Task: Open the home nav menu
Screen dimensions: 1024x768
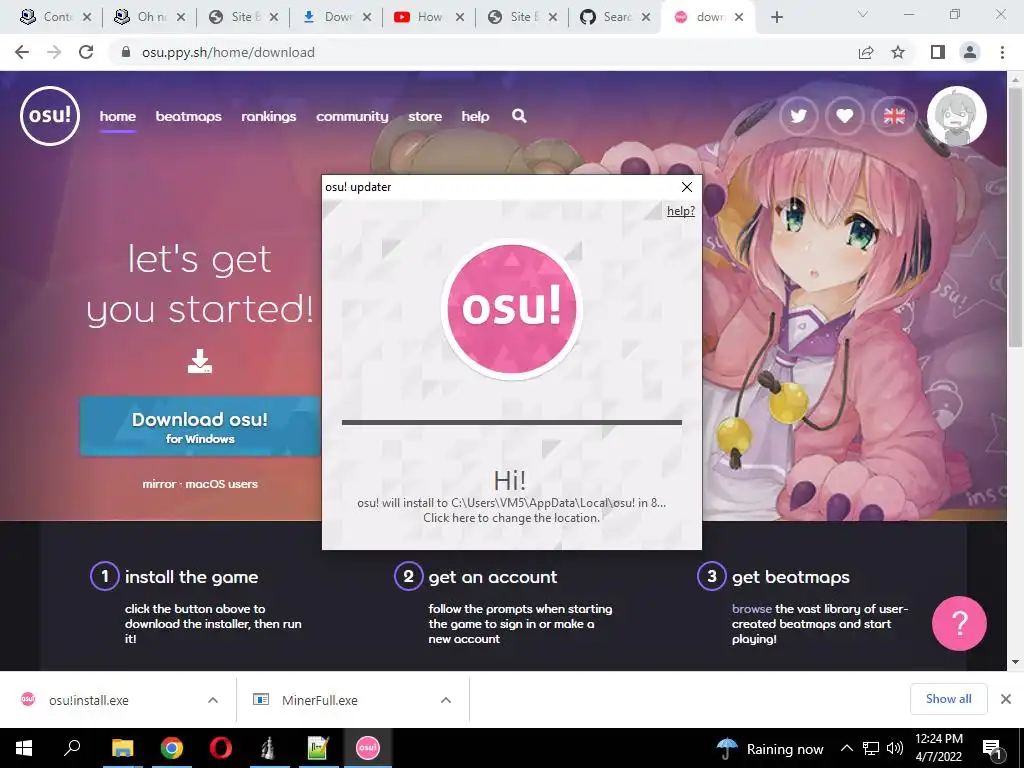Action: click(x=118, y=116)
